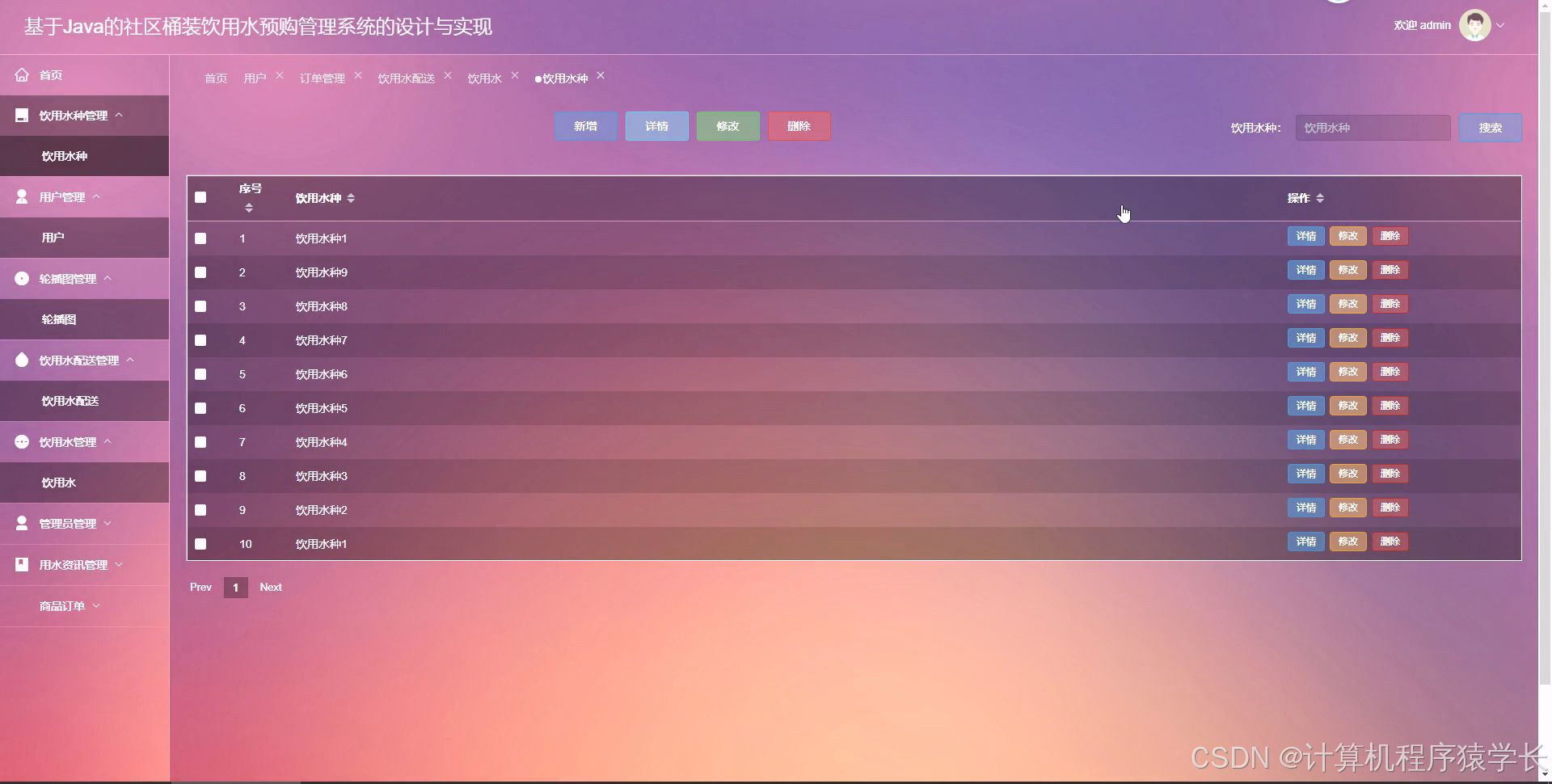Close the 订单管理 tab
Image resolution: width=1552 pixels, height=784 pixels.
pos(358,75)
